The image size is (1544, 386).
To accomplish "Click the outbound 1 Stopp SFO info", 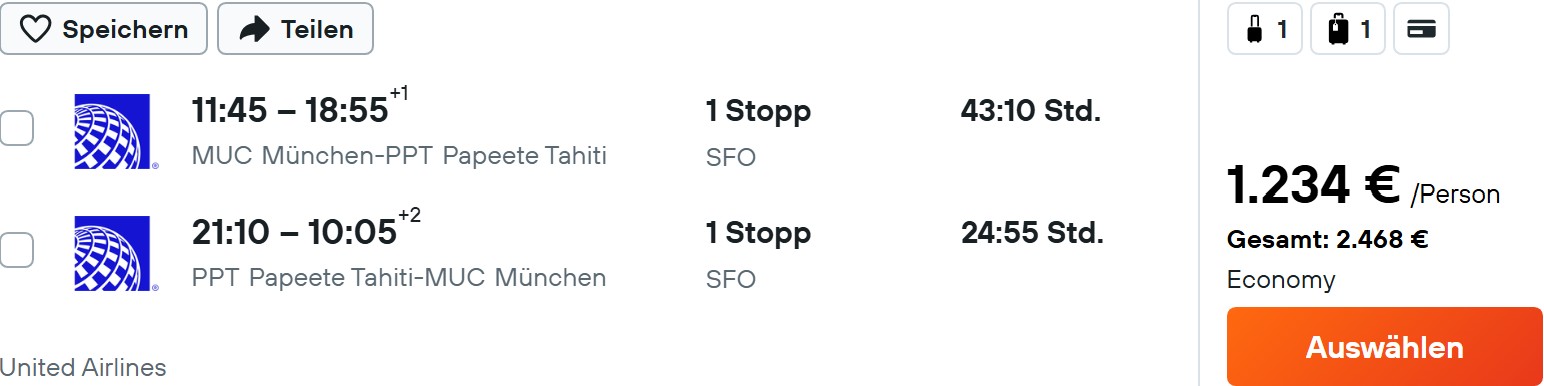I will 758,132.
